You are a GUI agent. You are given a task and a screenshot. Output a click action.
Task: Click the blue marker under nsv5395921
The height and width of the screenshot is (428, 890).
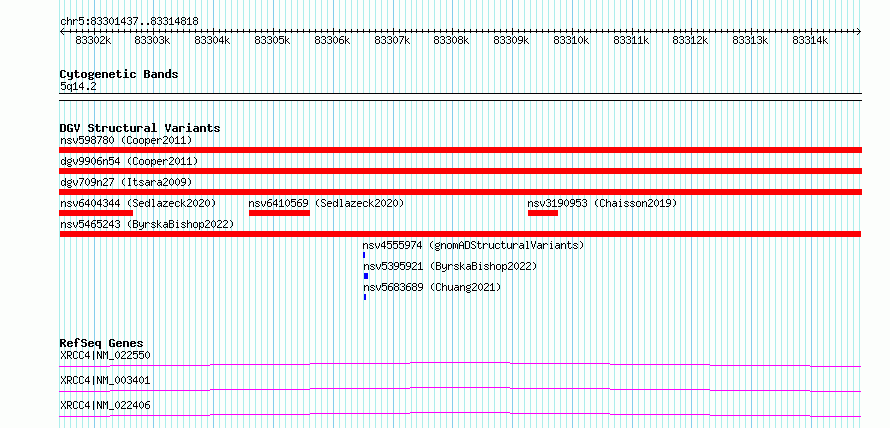(x=366, y=276)
